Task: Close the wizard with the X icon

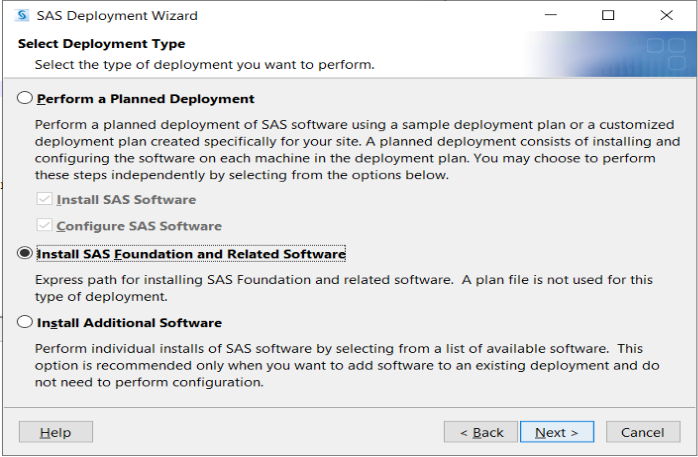Action: coord(666,15)
